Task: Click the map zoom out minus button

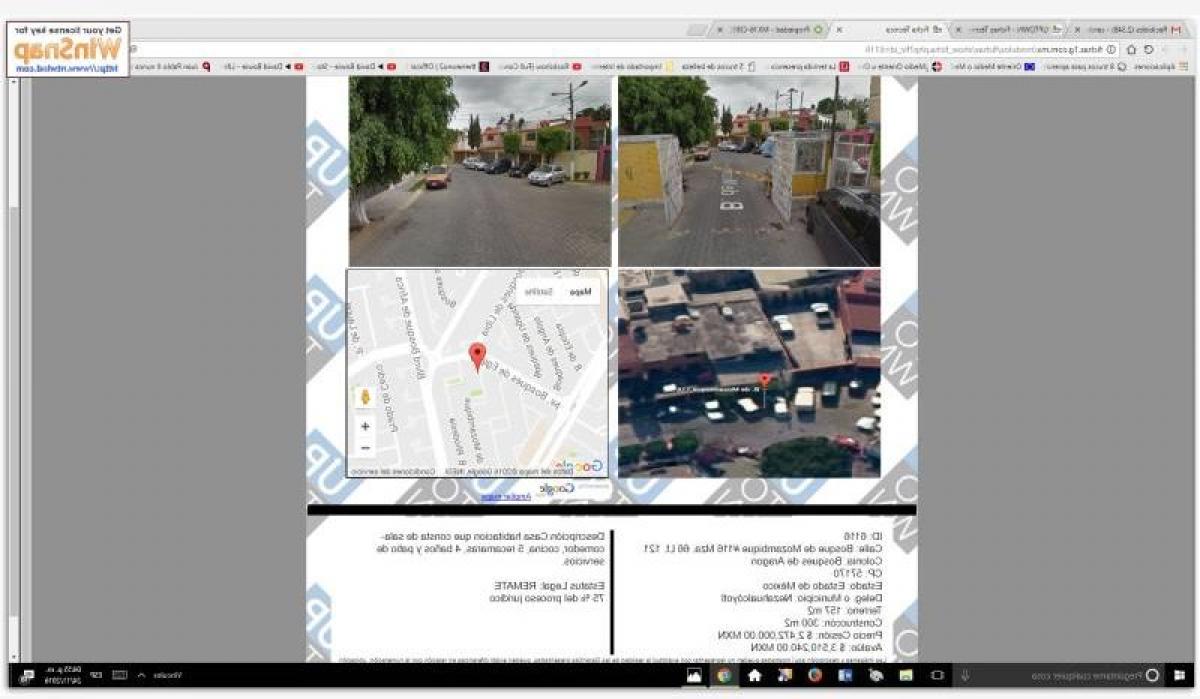Action: click(x=365, y=448)
